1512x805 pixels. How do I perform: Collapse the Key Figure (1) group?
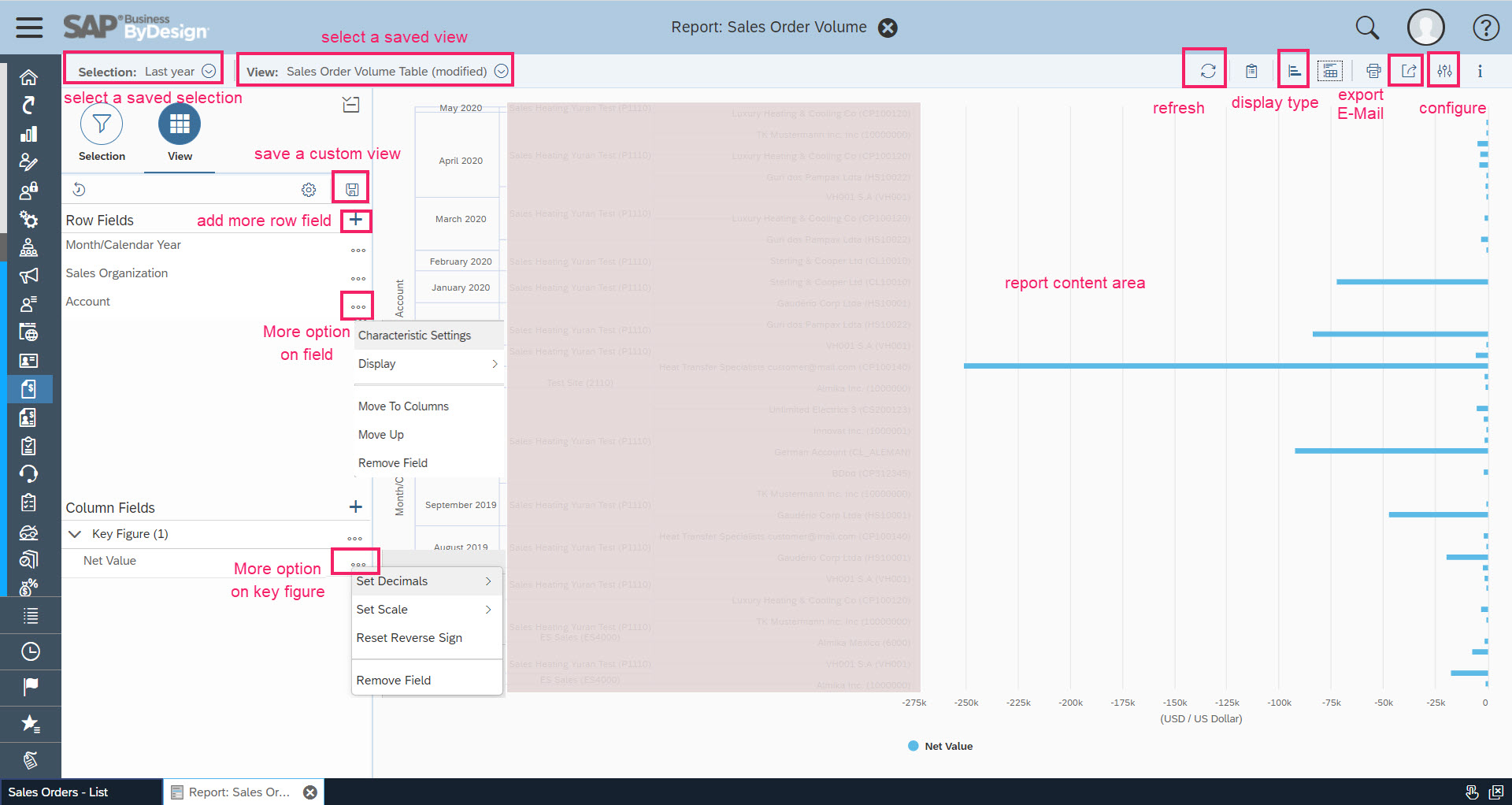[x=75, y=534]
